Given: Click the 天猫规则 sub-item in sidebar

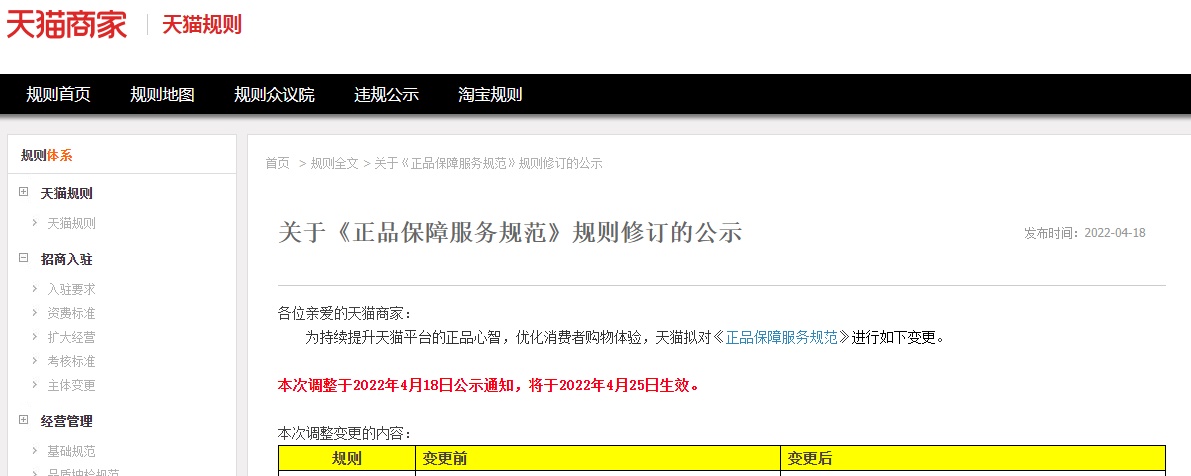Looking at the screenshot, I should pyautogui.click(x=71, y=223).
